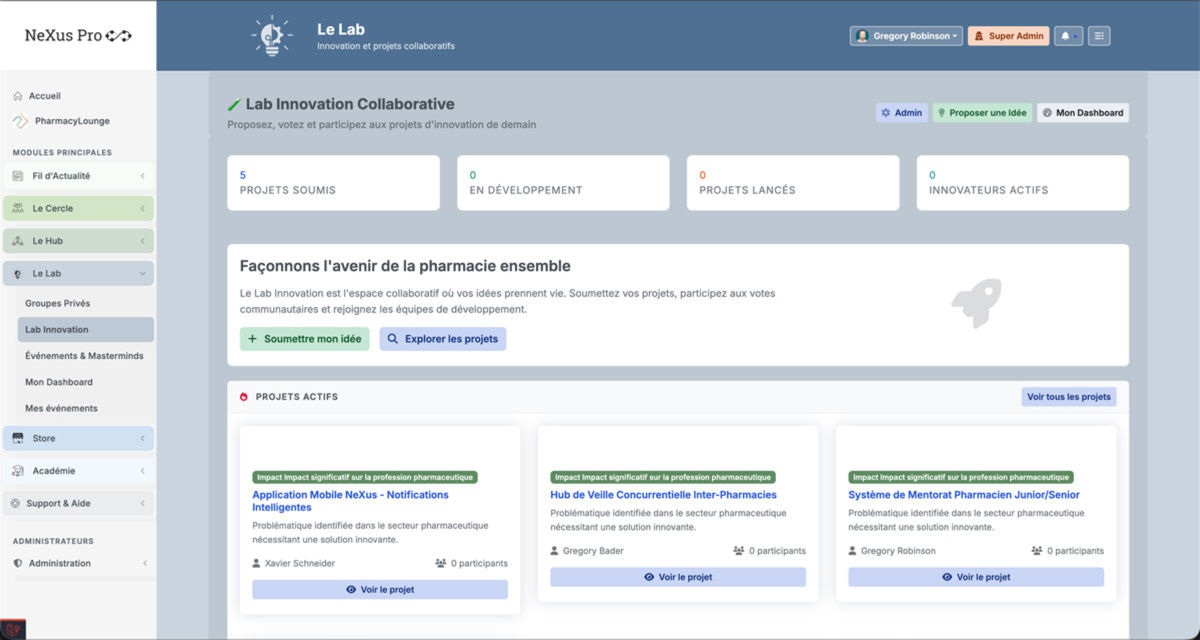Image resolution: width=1200 pixels, height=640 pixels.
Task: Click the Soumettre mon idée button
Action: tap(304, 339)
